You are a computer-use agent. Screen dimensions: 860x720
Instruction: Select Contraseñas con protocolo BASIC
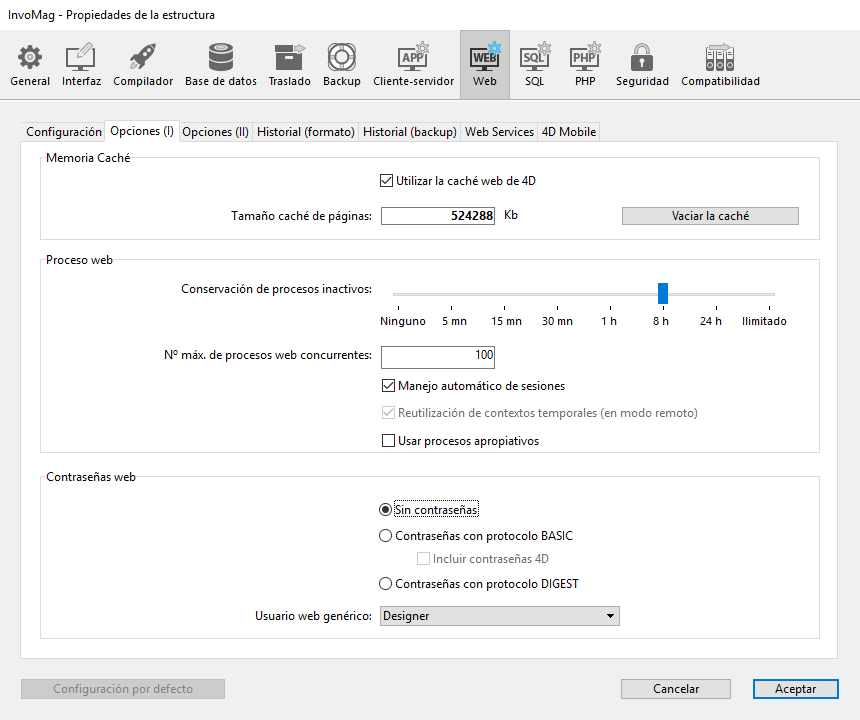coord(386,536)
